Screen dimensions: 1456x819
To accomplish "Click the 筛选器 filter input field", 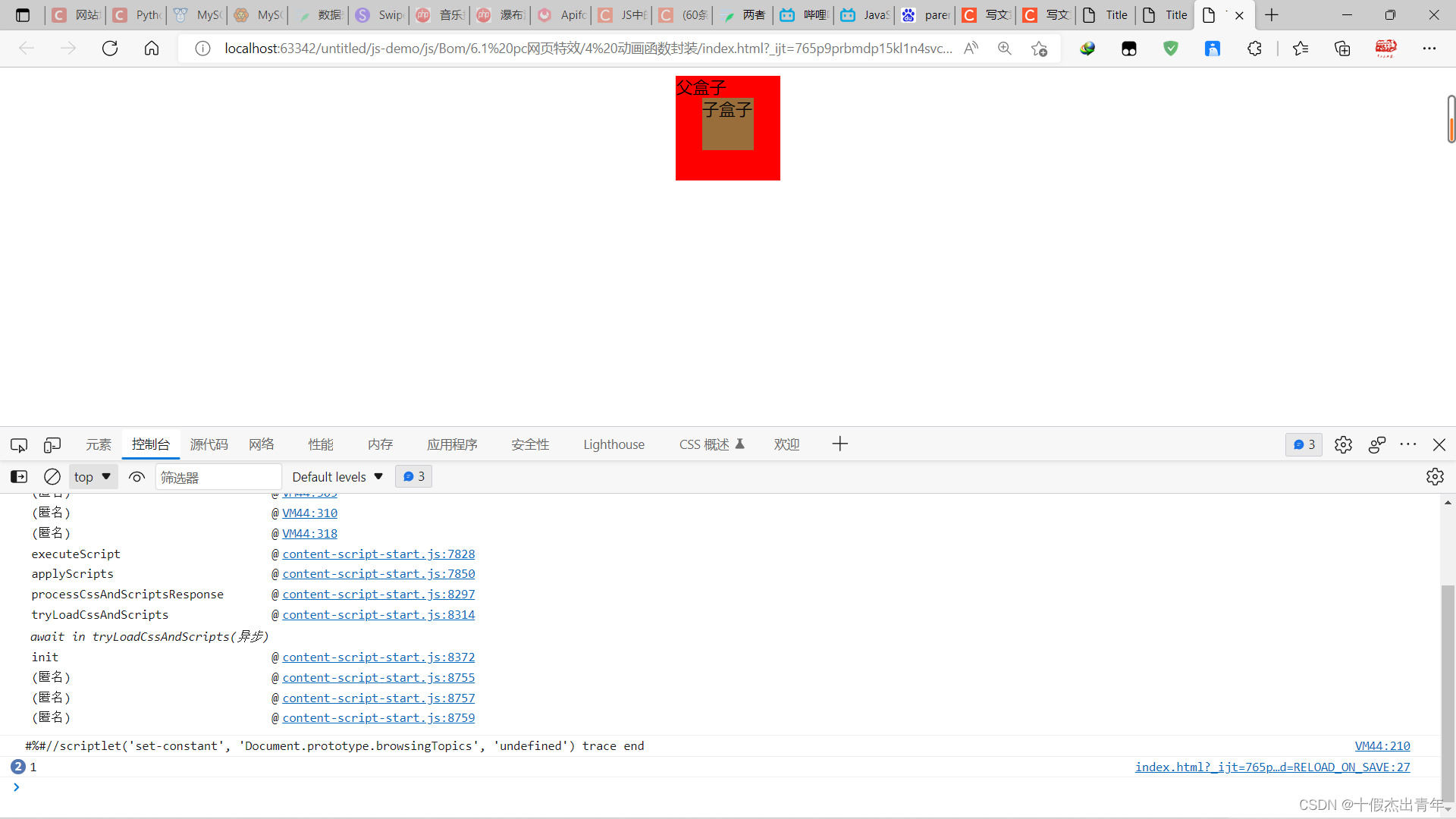I will [218, 478].
